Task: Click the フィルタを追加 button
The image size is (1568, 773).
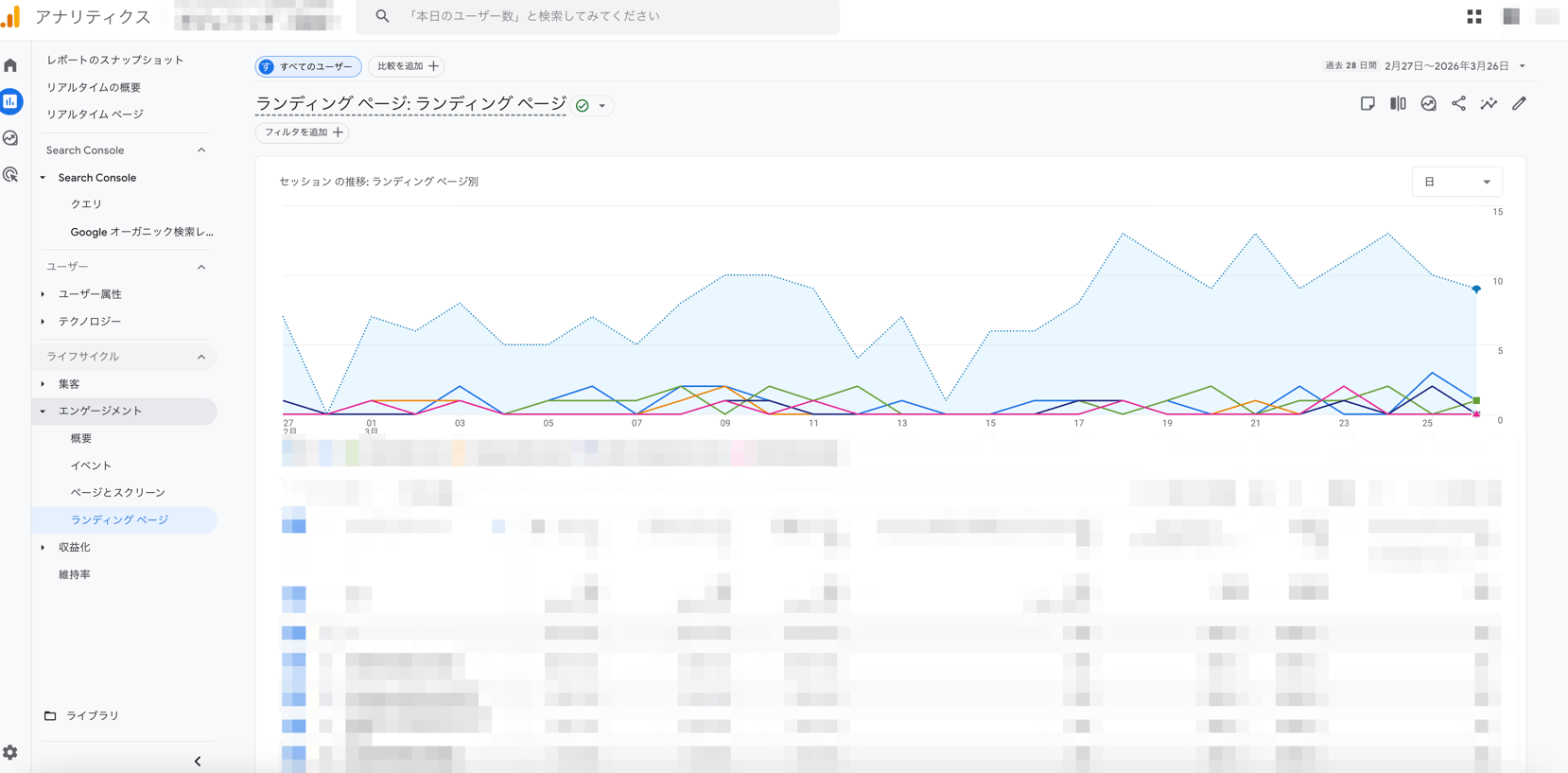Action: click(x=303, y=132)
